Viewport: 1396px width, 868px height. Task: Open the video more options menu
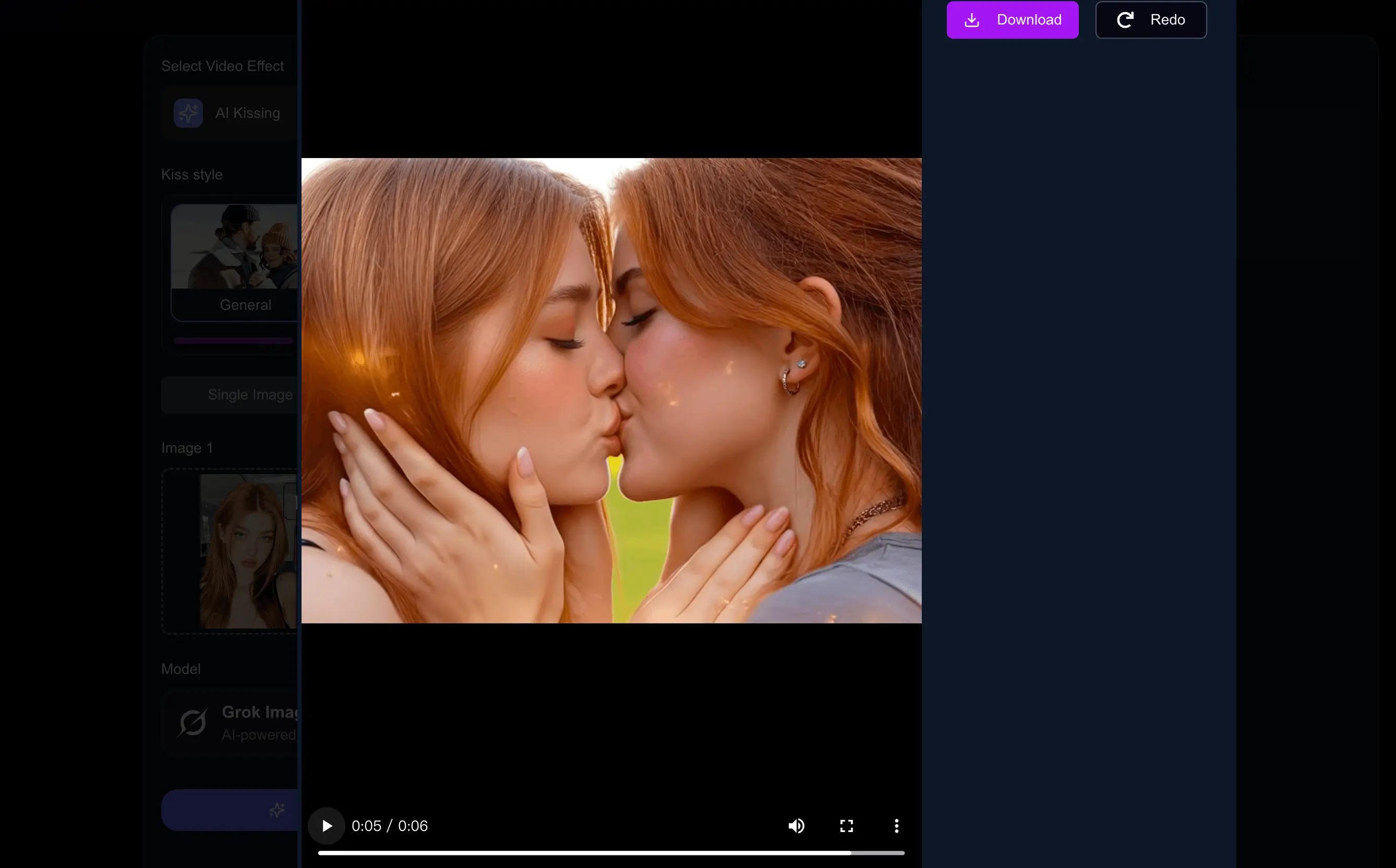click(x=896, y=826)
